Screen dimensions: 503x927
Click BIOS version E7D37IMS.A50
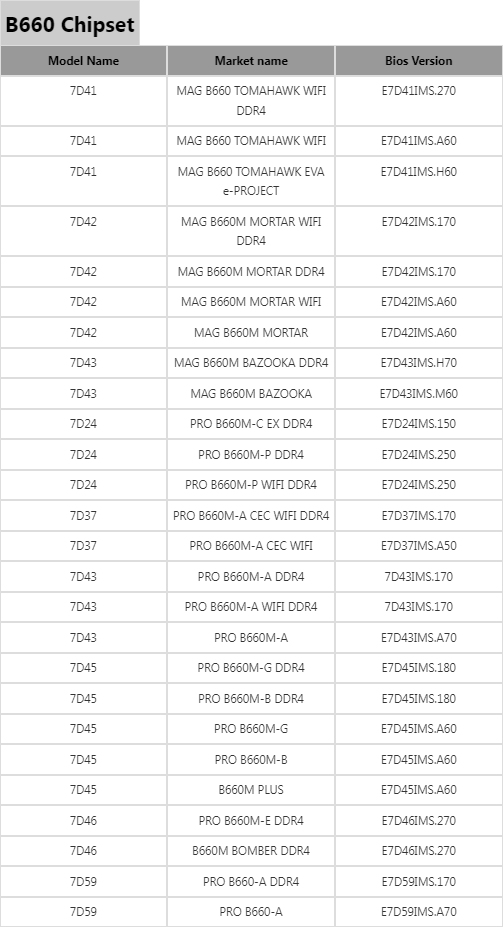click(418, 546)
